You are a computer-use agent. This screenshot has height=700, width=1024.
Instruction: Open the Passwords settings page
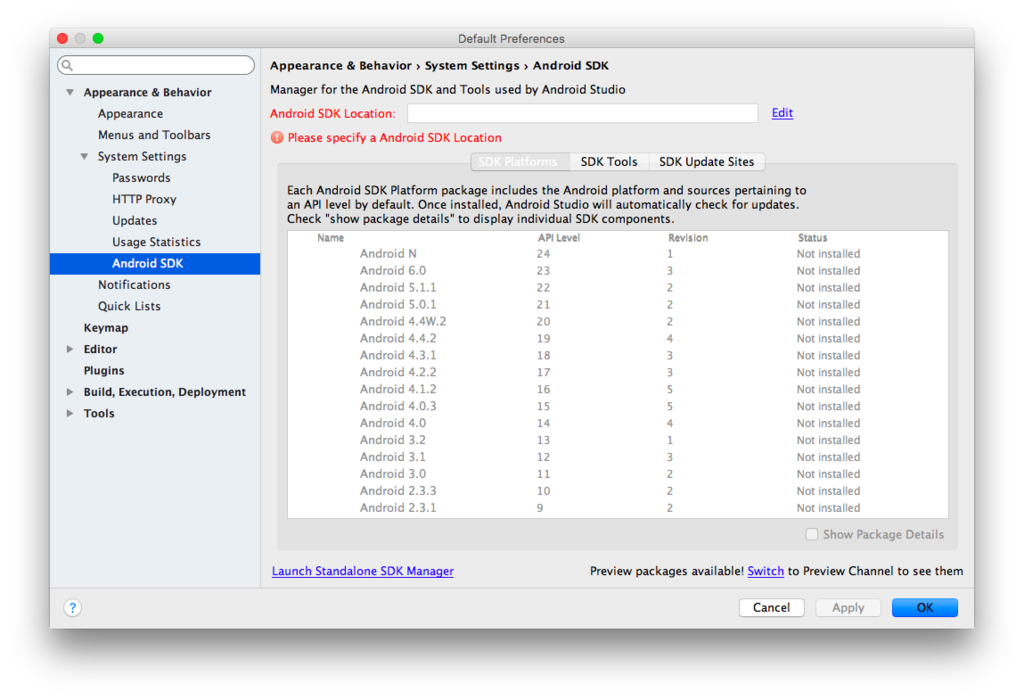coord(141,178)
